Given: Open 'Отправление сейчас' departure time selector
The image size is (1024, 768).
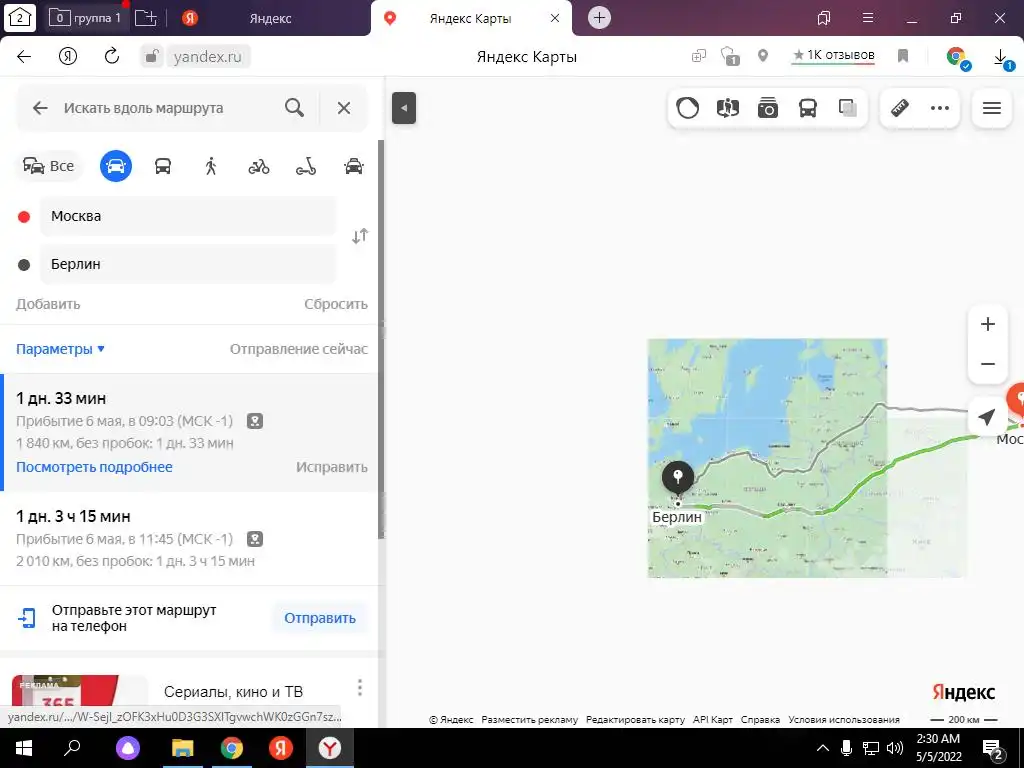Looking at the screenshot, I should pos(298,349).
